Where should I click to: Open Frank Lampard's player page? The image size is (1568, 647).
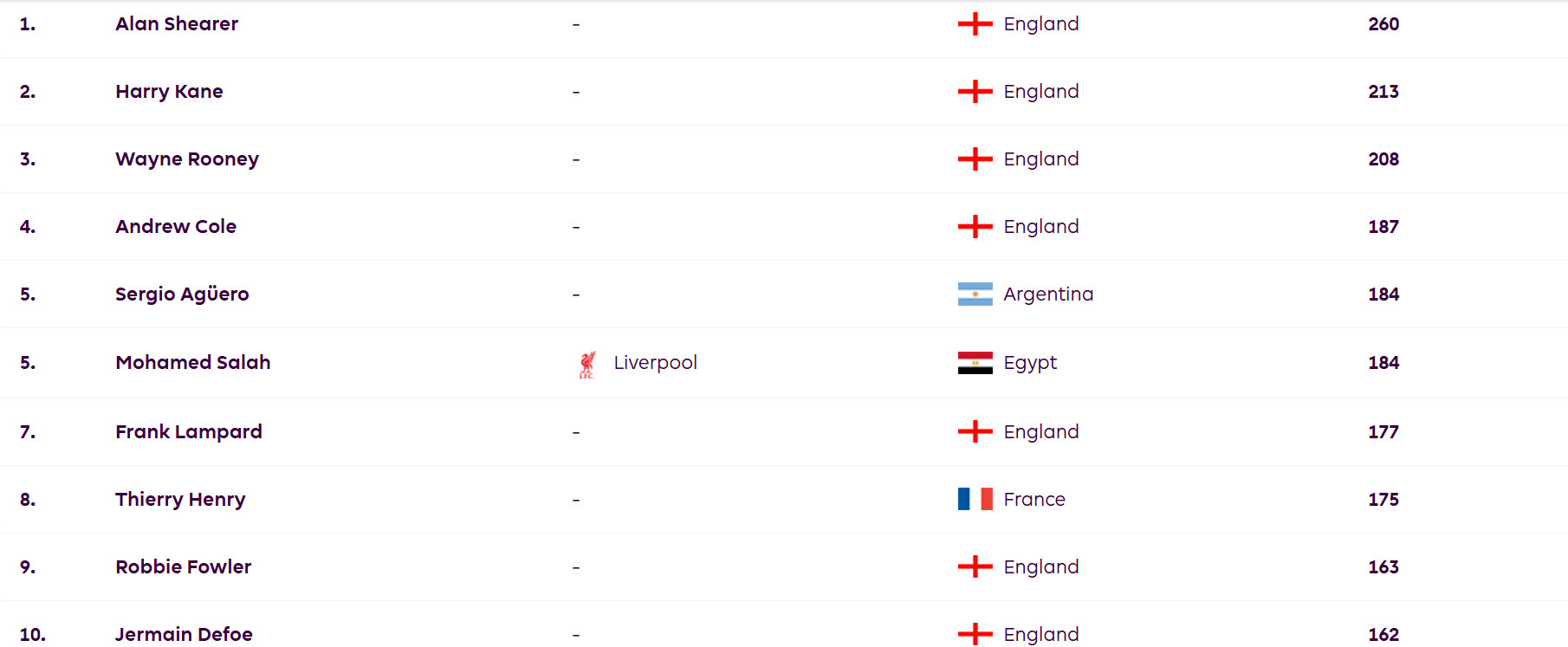pyautogui.click(x=189, y=432)
